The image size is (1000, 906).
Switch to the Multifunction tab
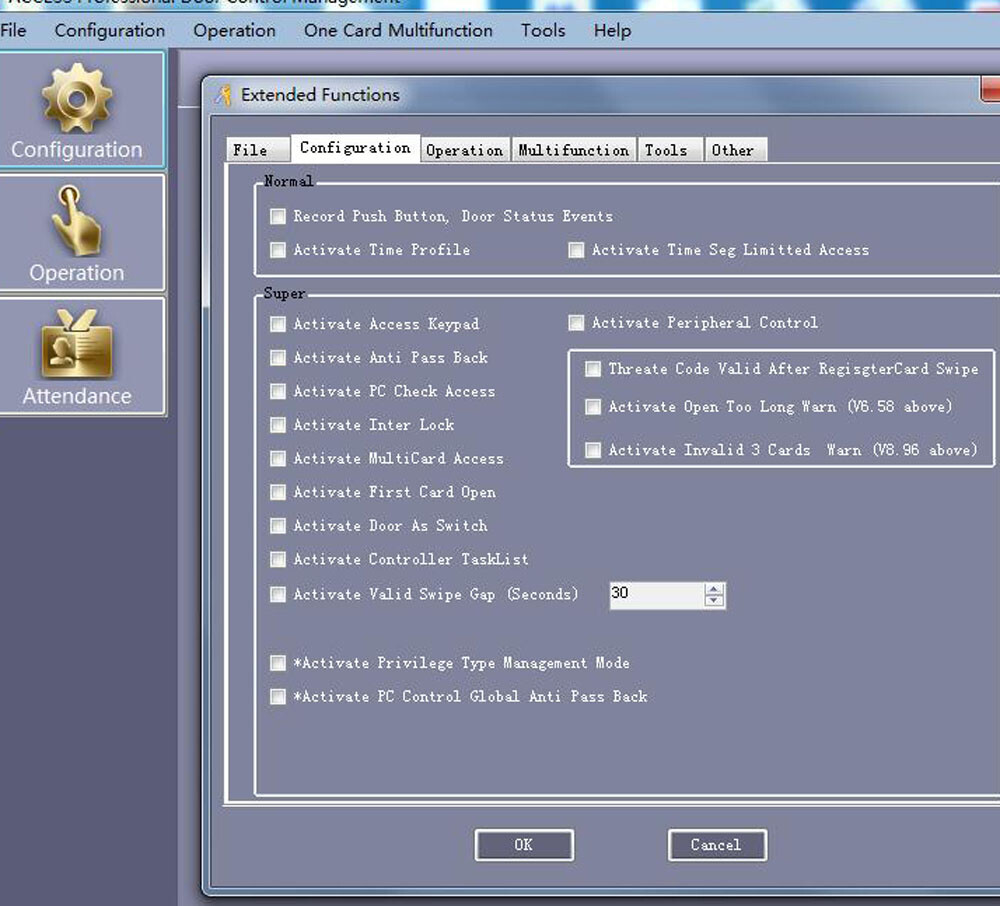coord(573,150)
